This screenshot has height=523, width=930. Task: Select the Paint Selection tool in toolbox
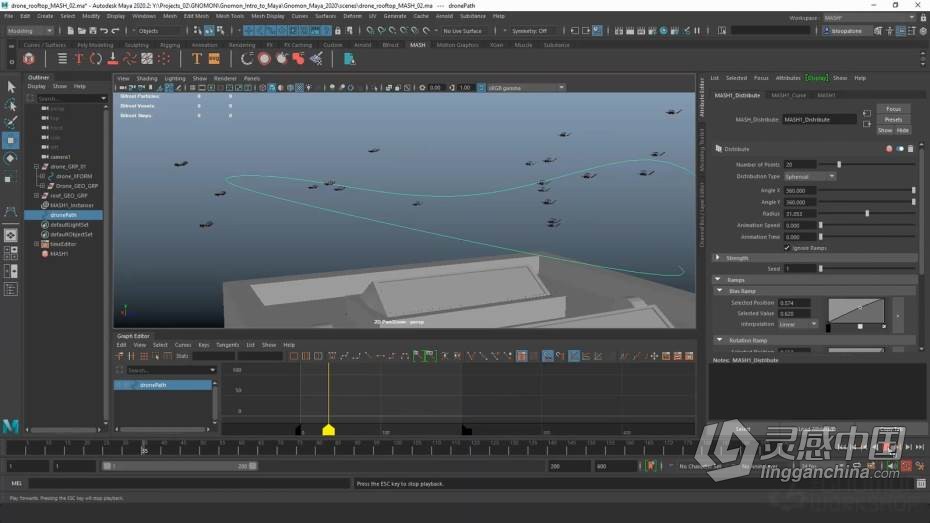(x=11, y=123)
